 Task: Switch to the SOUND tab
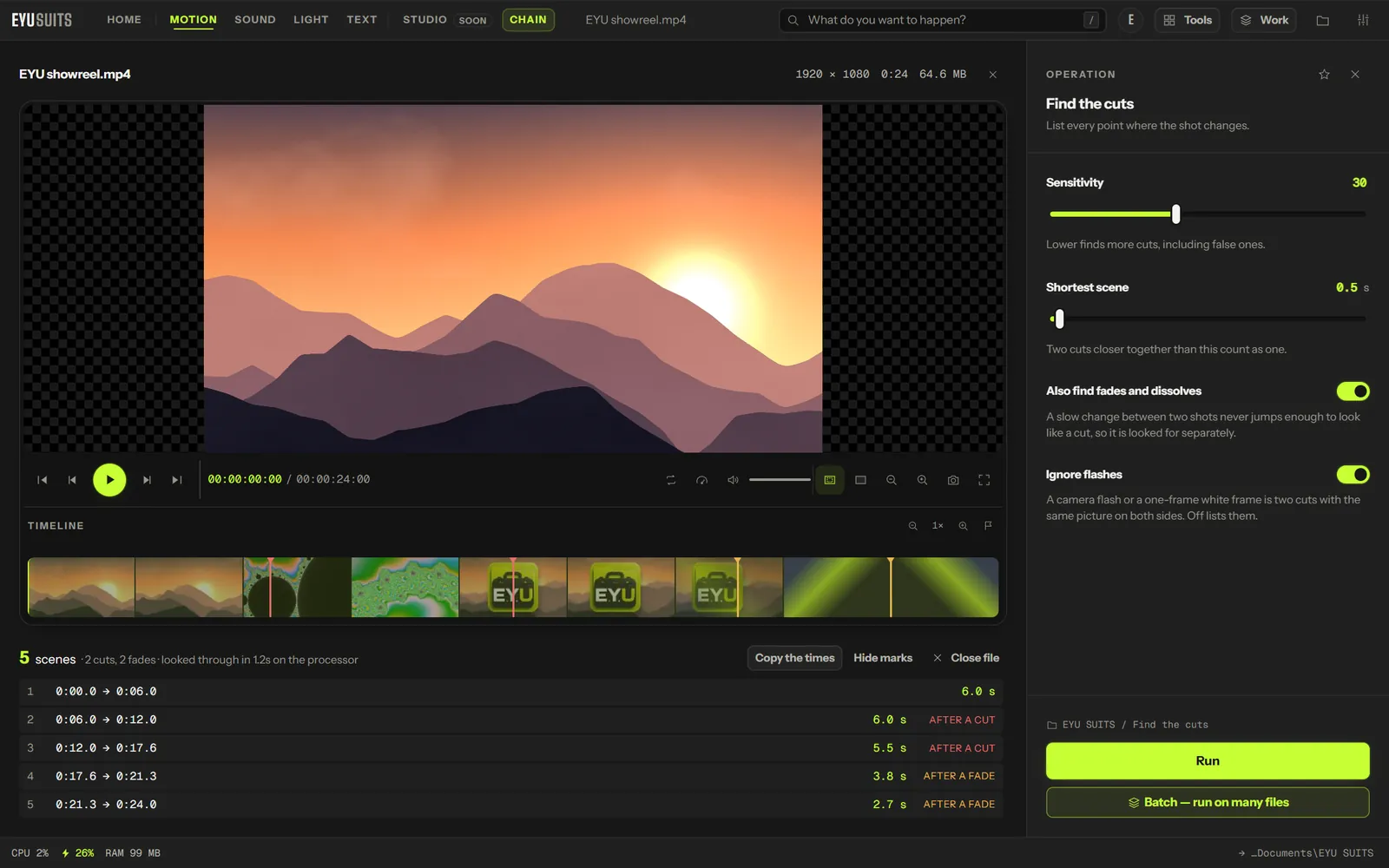[x=255, y=19]
